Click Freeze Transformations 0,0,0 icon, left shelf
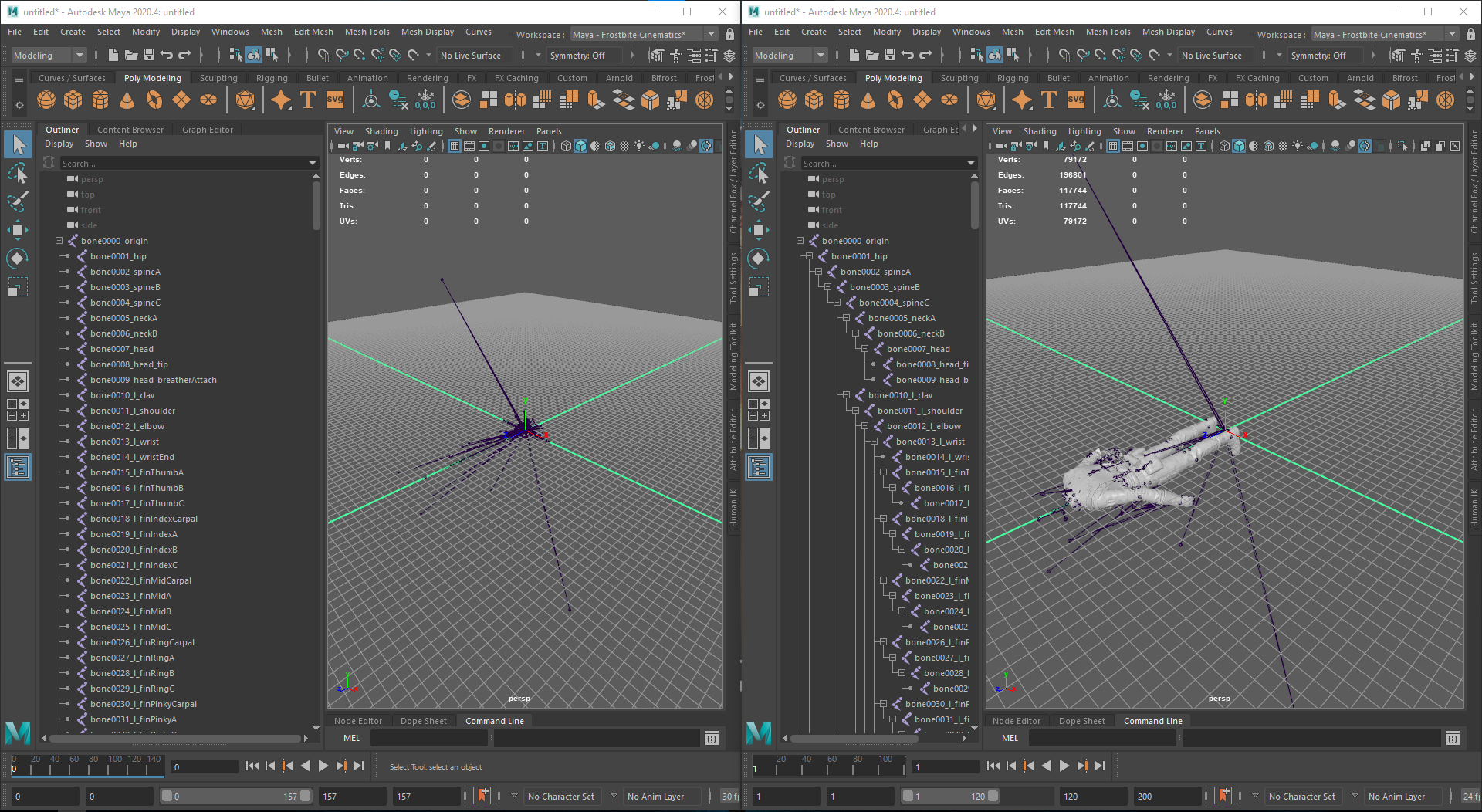 425,100
